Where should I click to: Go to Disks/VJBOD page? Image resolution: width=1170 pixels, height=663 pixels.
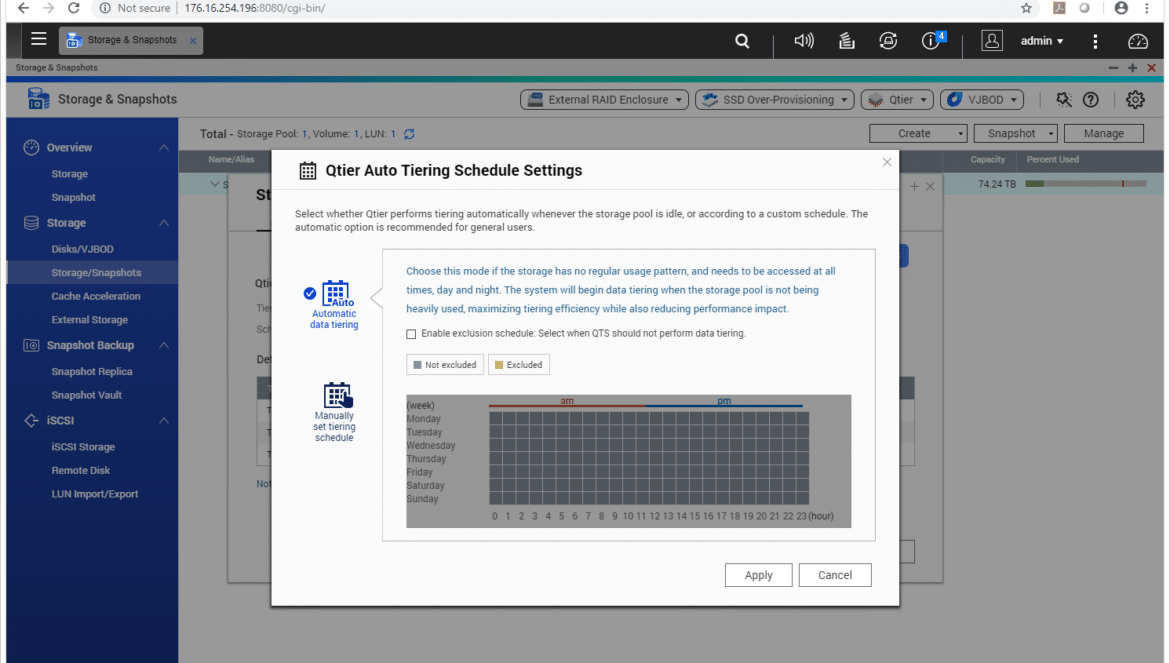(82, 249)
